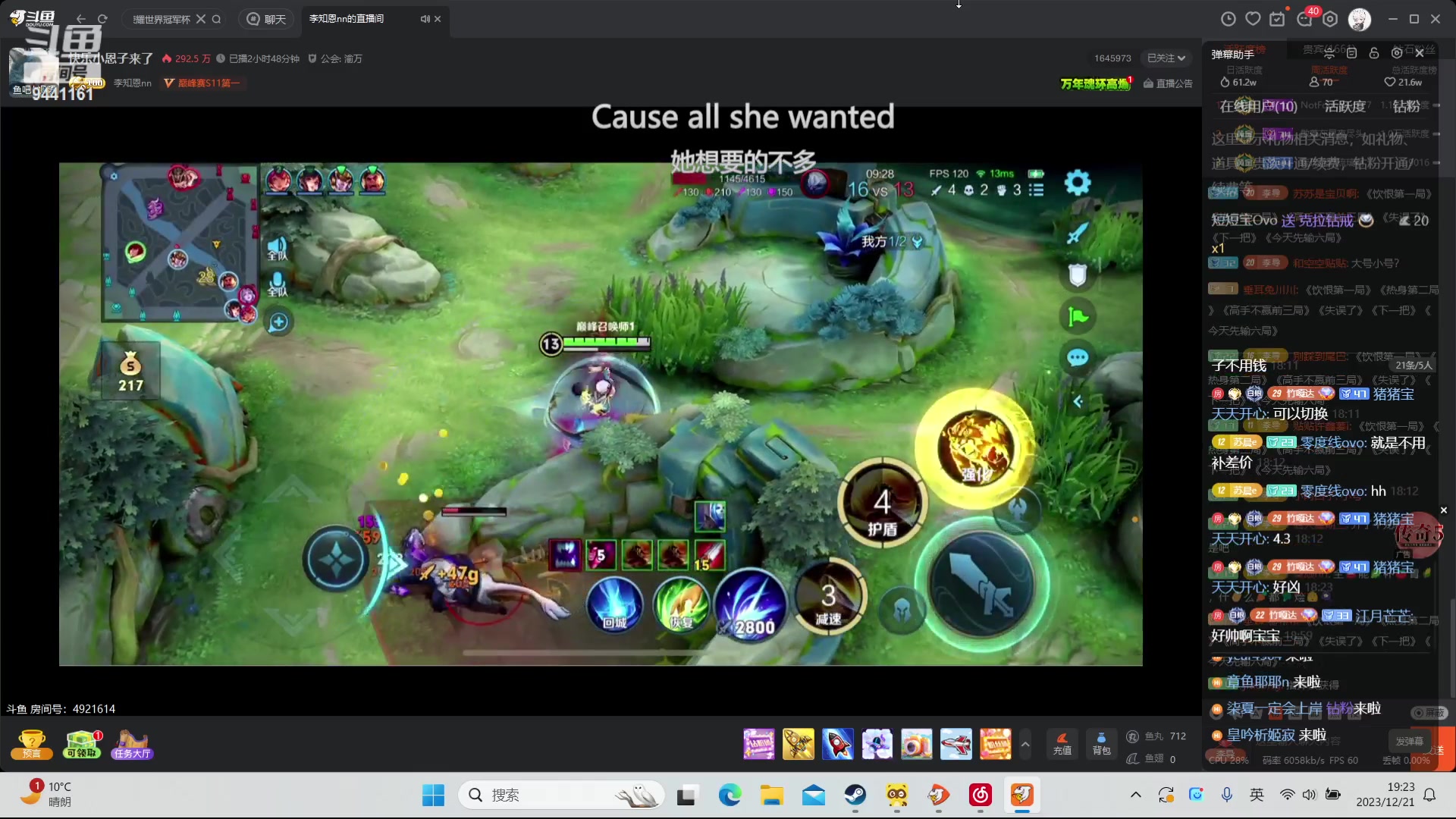Open user avatar profile
This screenshot has width=1456, height=819.
[1359, 19]
